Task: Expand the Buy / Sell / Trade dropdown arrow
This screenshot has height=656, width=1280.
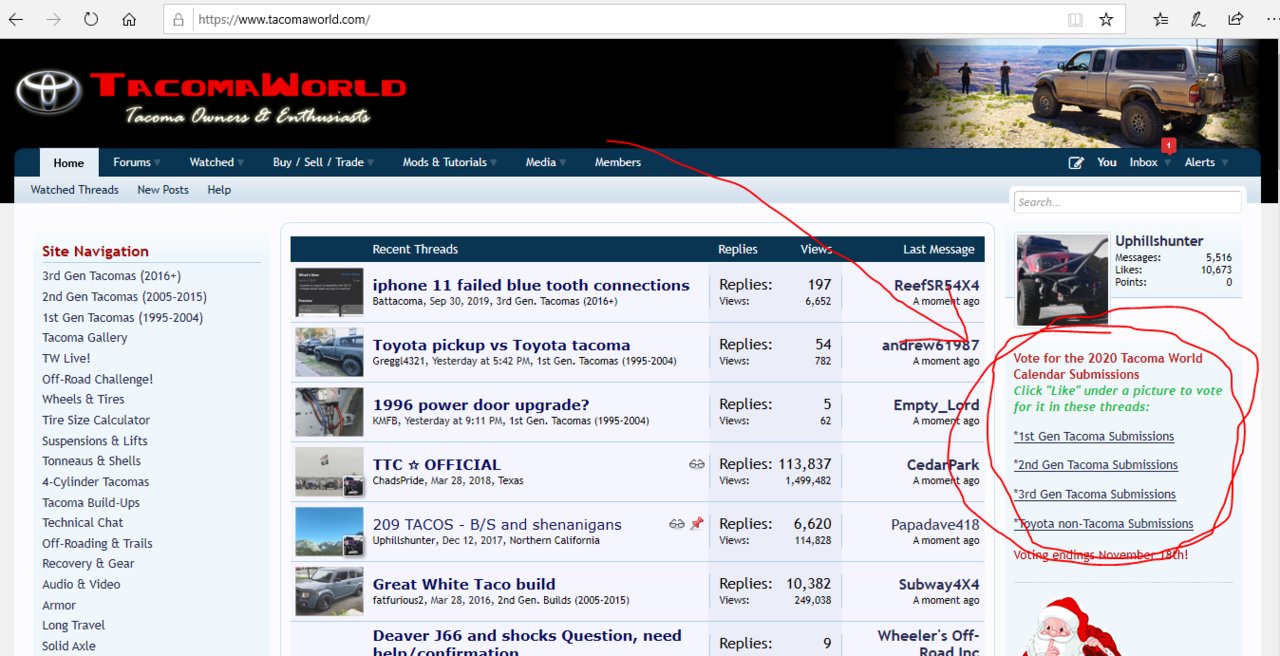Action: coord(371,163)
